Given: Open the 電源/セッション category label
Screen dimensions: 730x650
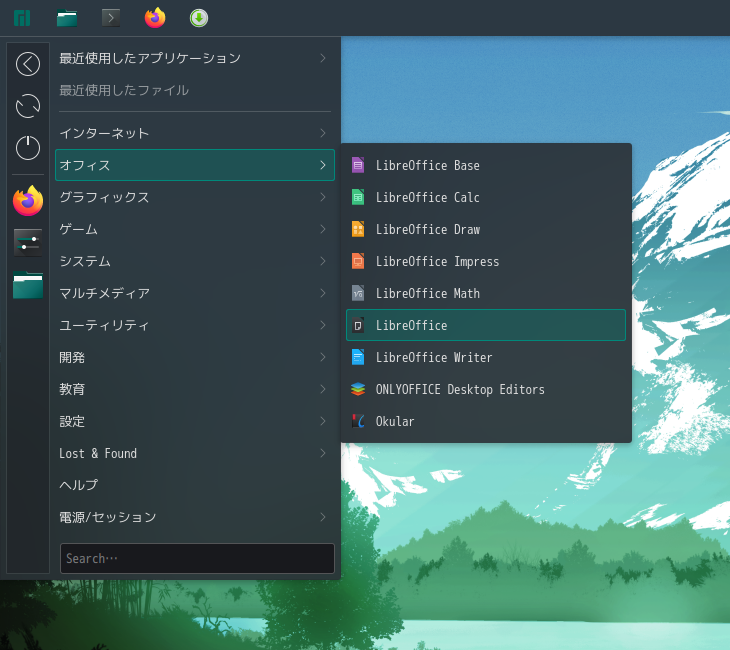Looking at the screenshot, I should point(108,517).
